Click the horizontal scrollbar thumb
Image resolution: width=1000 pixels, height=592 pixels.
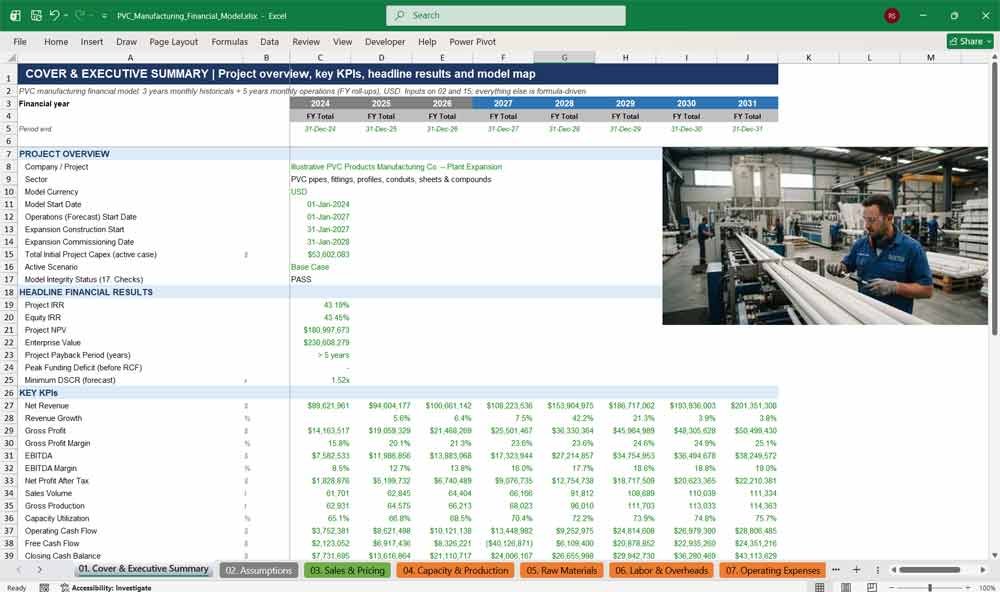click(929, 570)
